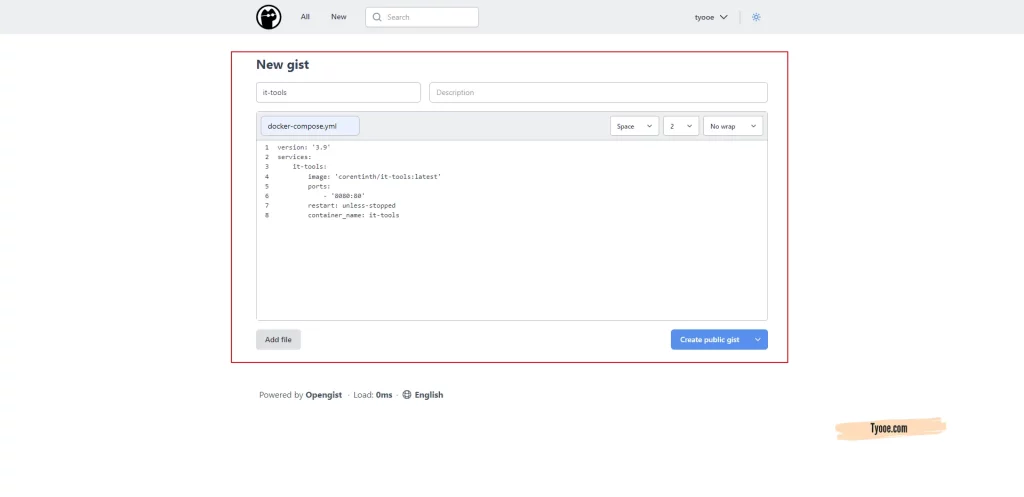Image resolution: width=1024 pixels, height=497 pixels.
Task: Click the code line "services:"
Action: click(x=295, y=157)
